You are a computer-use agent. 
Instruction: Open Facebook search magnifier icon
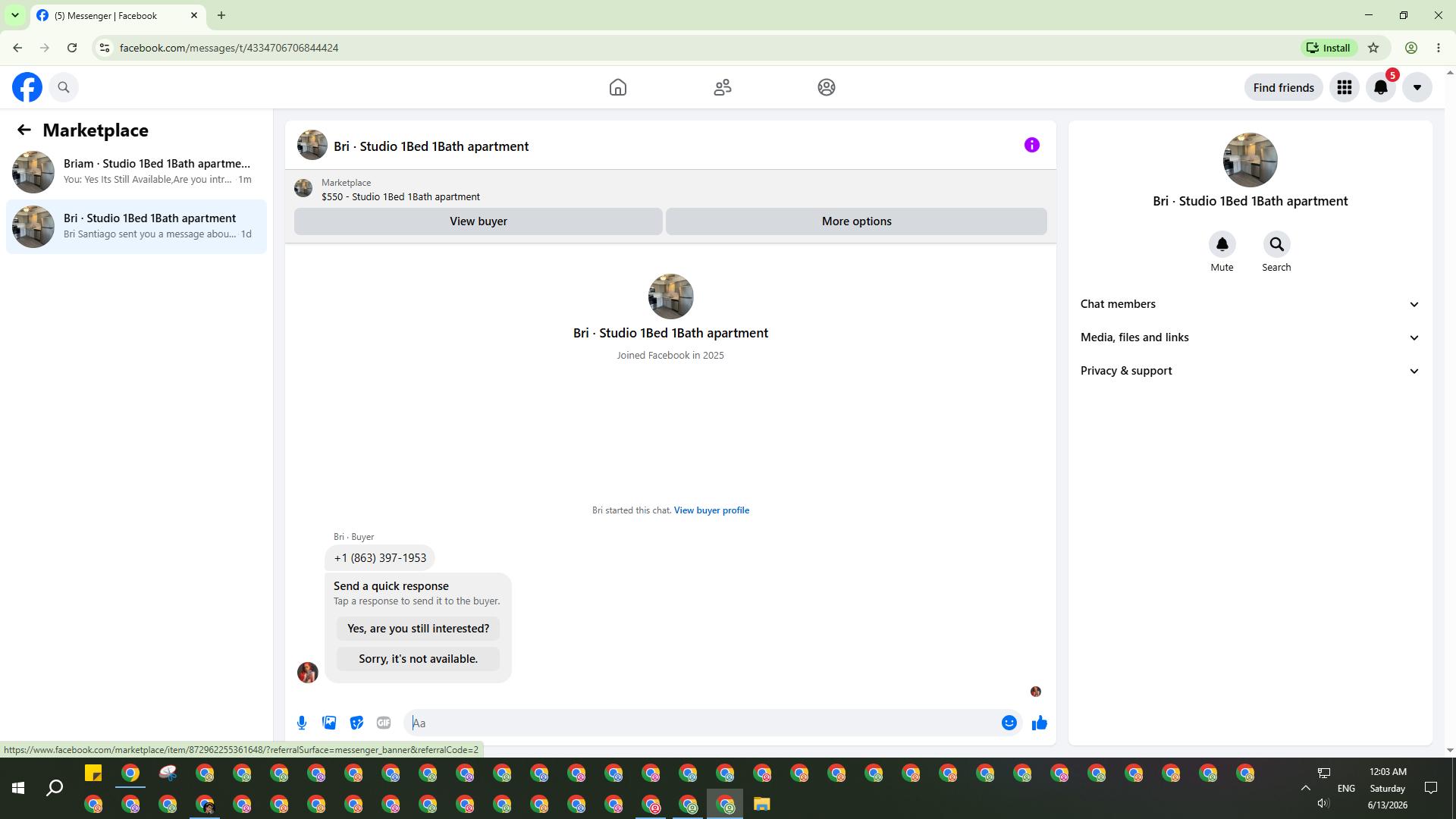pos(64,87)
